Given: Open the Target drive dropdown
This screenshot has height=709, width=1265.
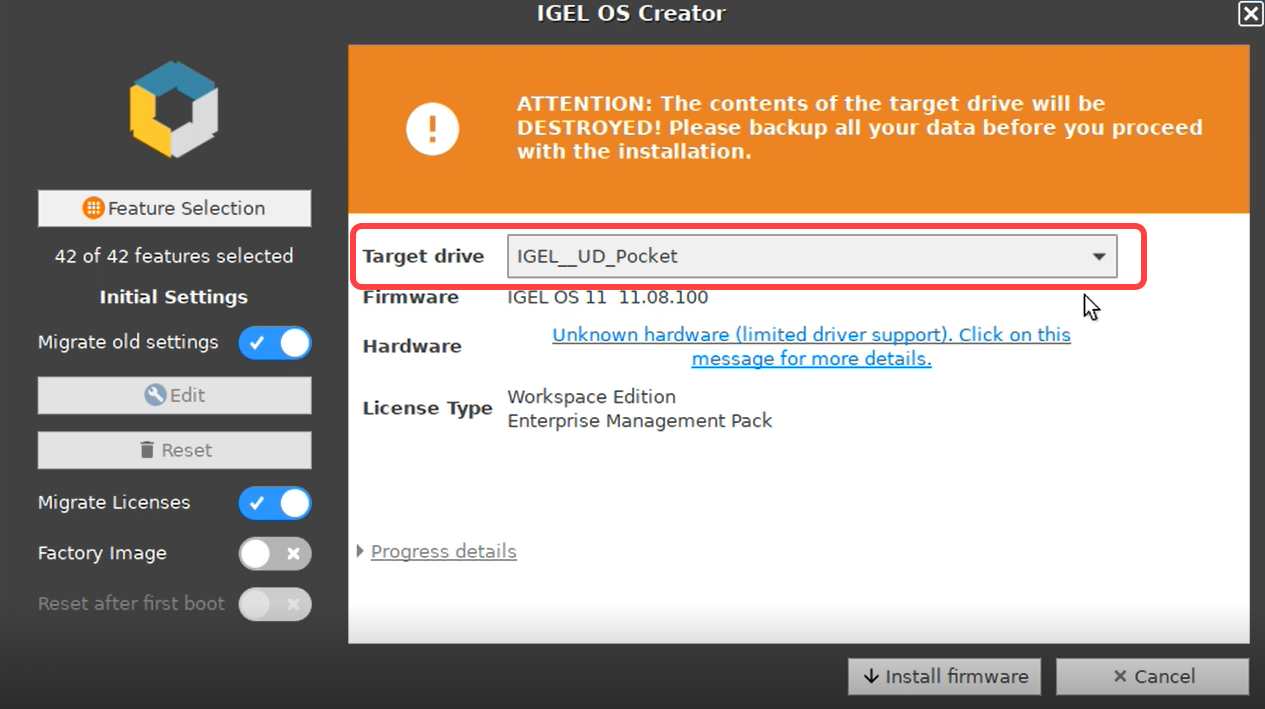Looking at the screenshot, I should tap(1097, 256).
